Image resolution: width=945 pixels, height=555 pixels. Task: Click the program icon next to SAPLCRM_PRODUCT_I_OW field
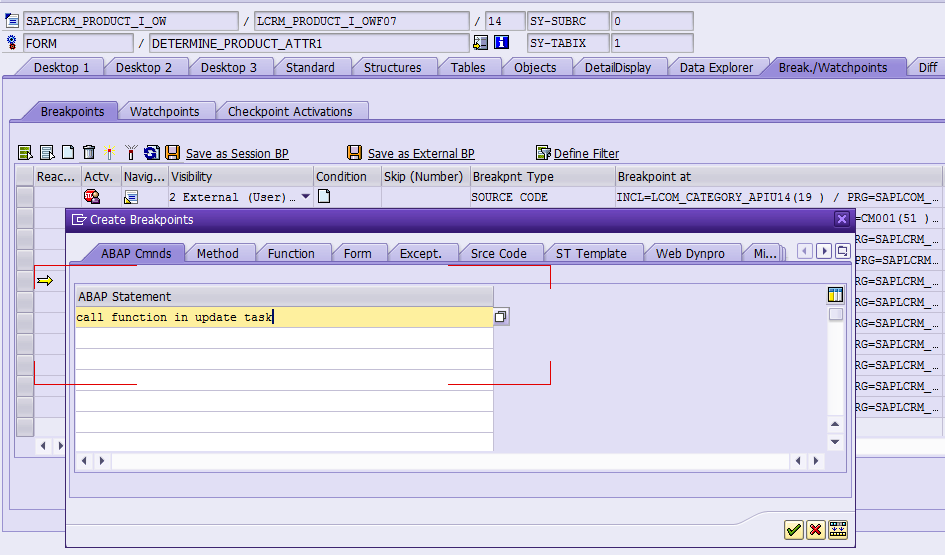coord(11,21)
